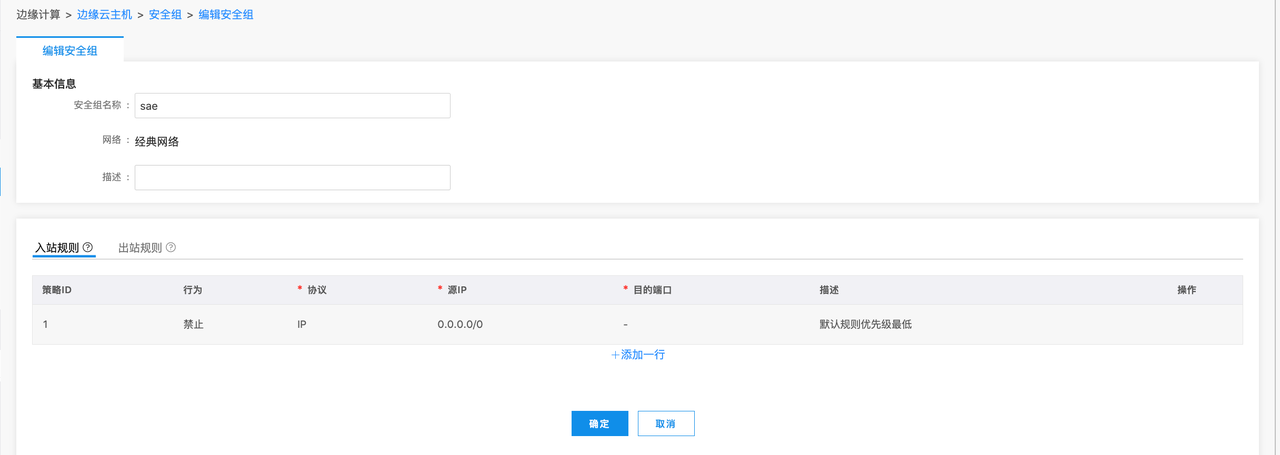Click the 安全组名称 input field containing sae

292,105
